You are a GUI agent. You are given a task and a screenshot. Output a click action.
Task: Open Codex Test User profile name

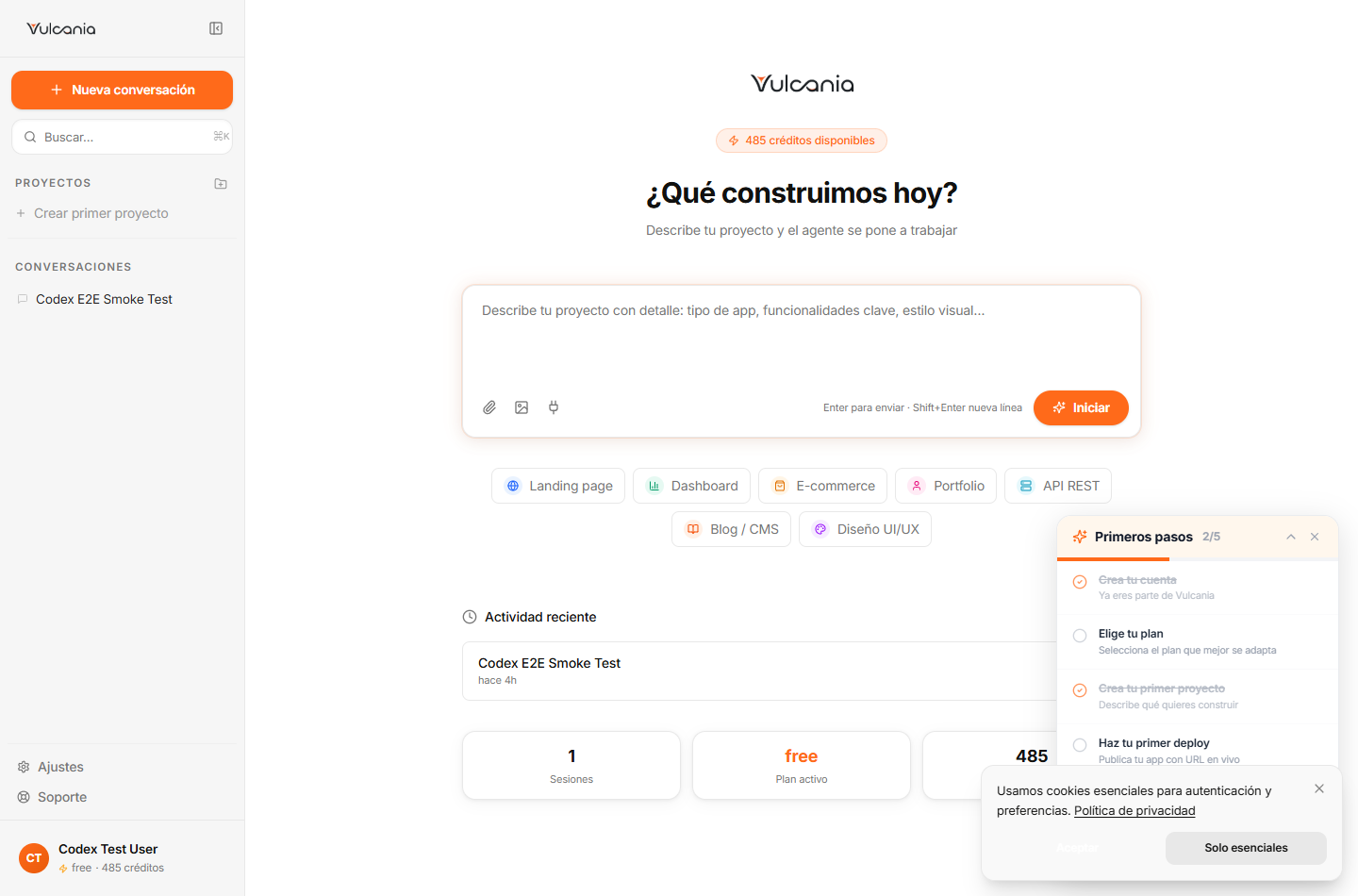coord(108,849)
